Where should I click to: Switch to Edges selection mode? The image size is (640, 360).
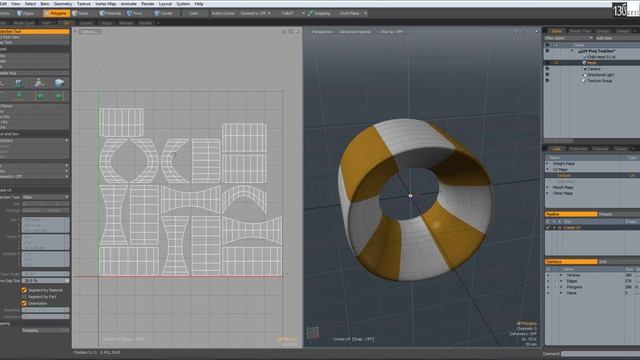(25, 13)
